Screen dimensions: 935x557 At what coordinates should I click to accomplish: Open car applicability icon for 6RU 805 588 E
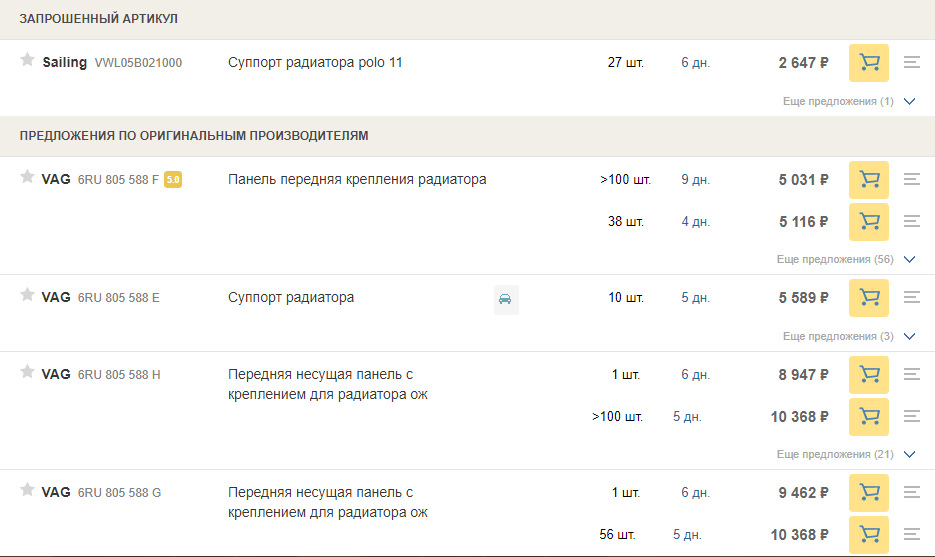click(x=506, y=299)
